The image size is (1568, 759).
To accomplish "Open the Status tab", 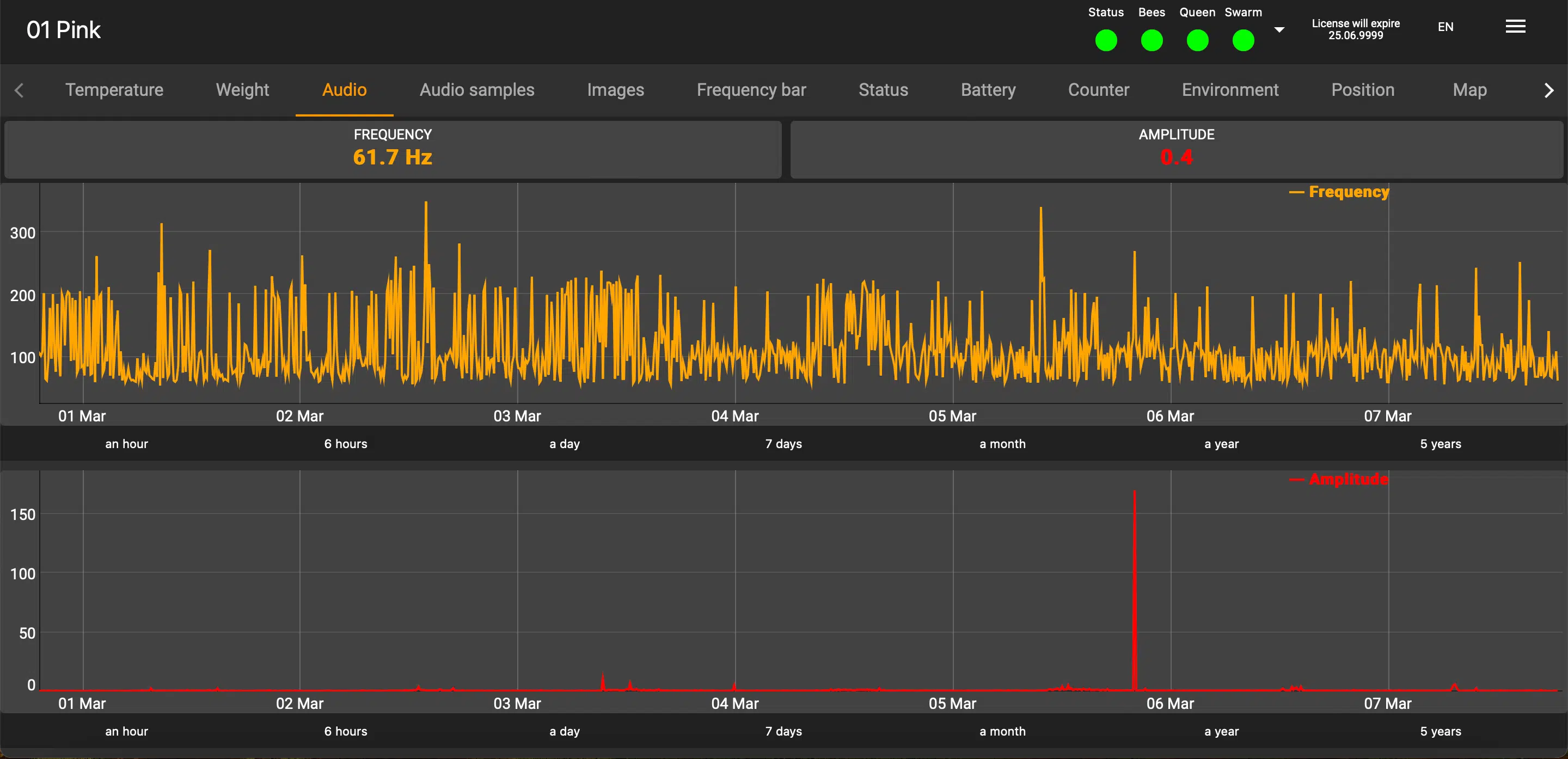I will click(x=883, y=90).
